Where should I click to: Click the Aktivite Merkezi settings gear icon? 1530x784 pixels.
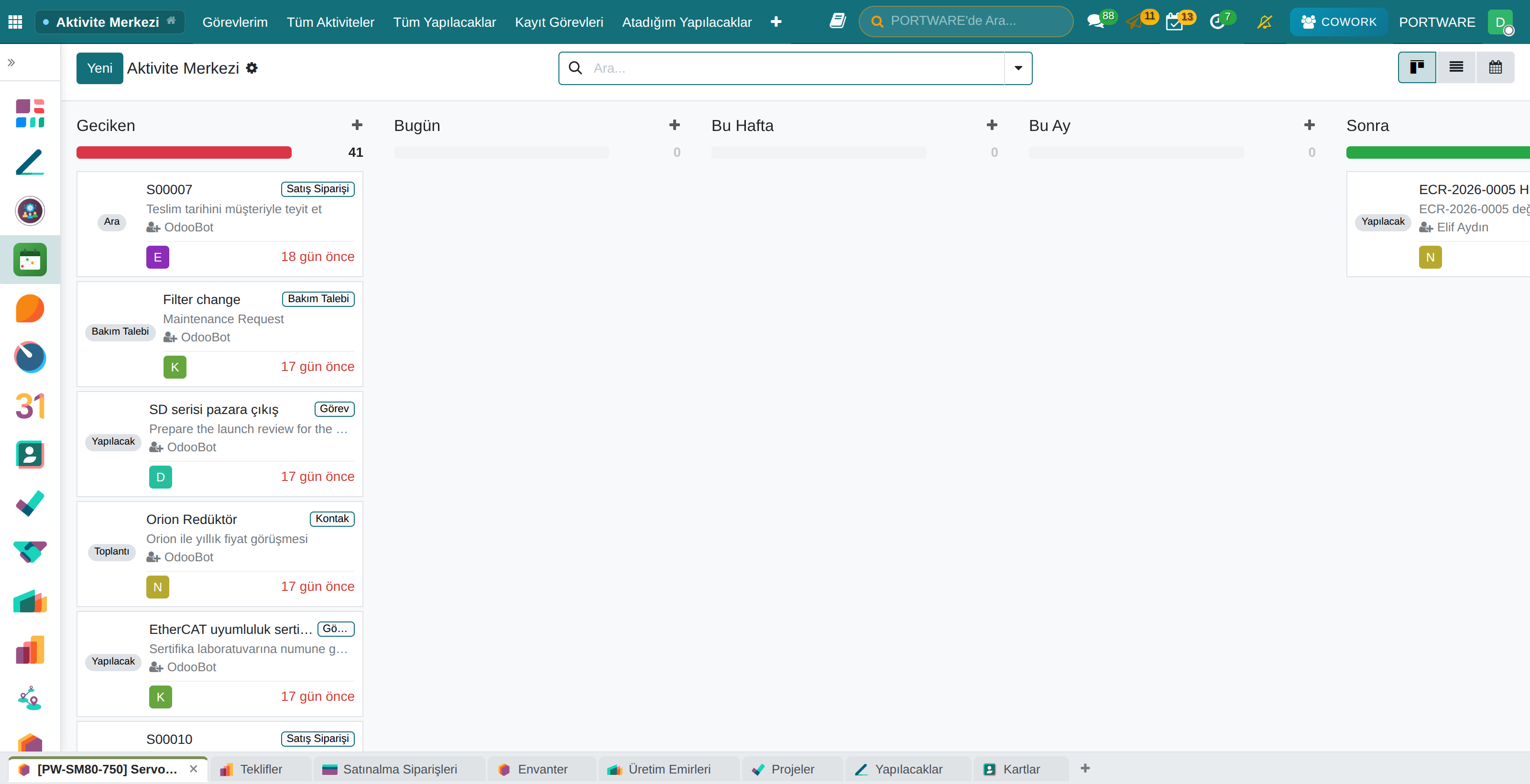252,68
